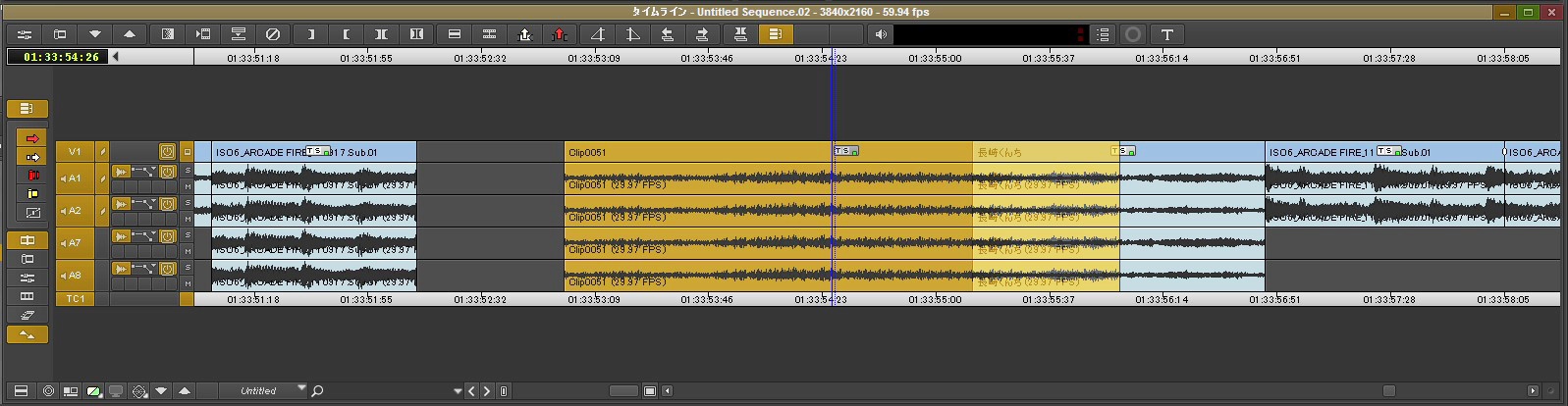
Task: Click the Mark Out bracket button
Action: point(346,34)
